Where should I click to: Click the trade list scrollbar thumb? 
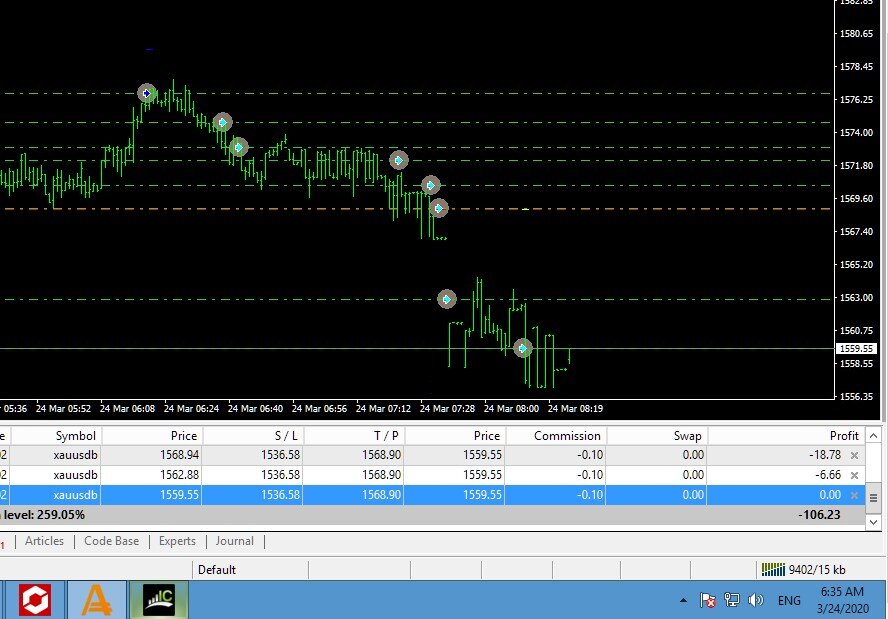(x=873, y=498)
